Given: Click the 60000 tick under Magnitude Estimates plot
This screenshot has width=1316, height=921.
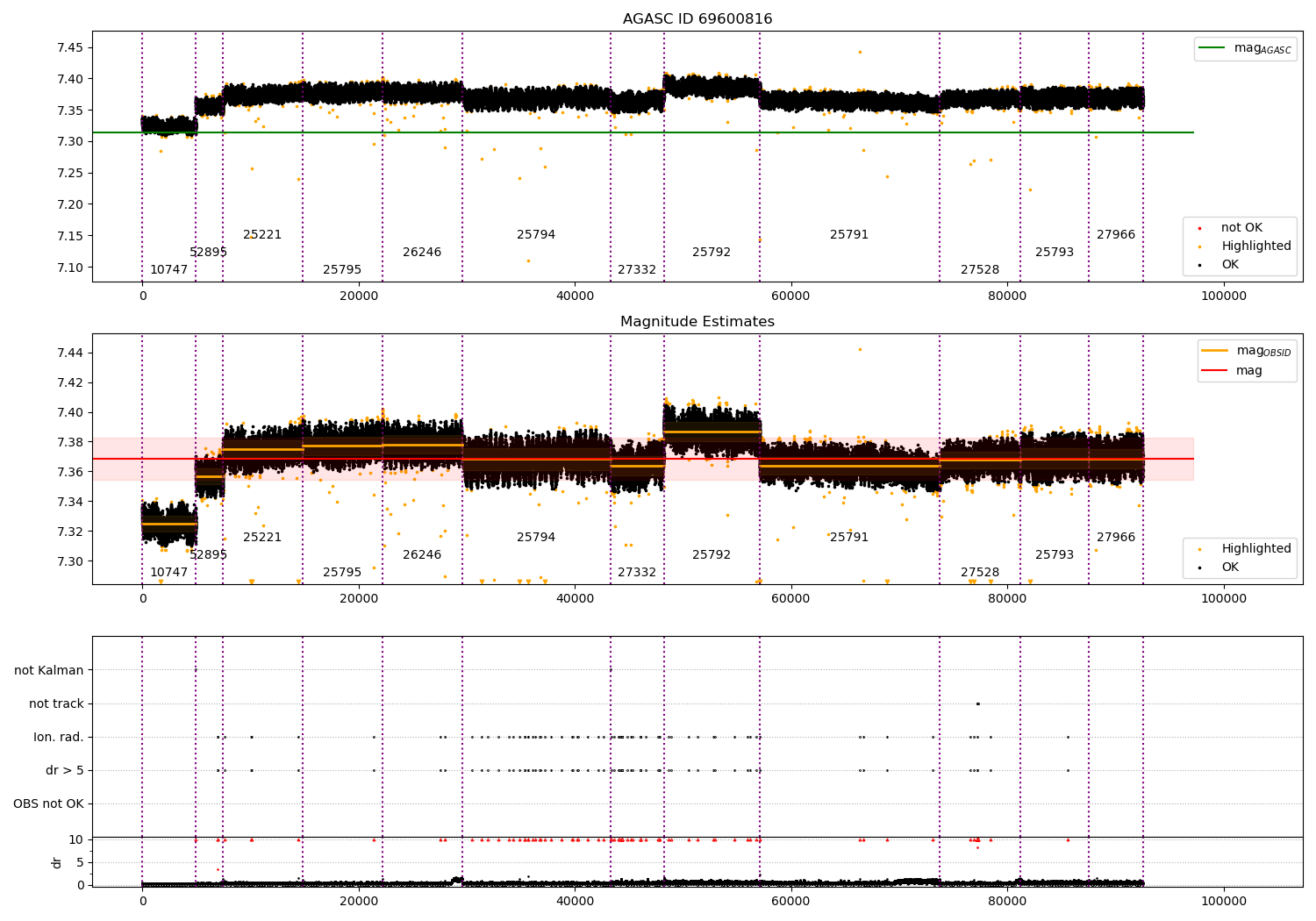Looking at the screenshot, I should [790, 599].
